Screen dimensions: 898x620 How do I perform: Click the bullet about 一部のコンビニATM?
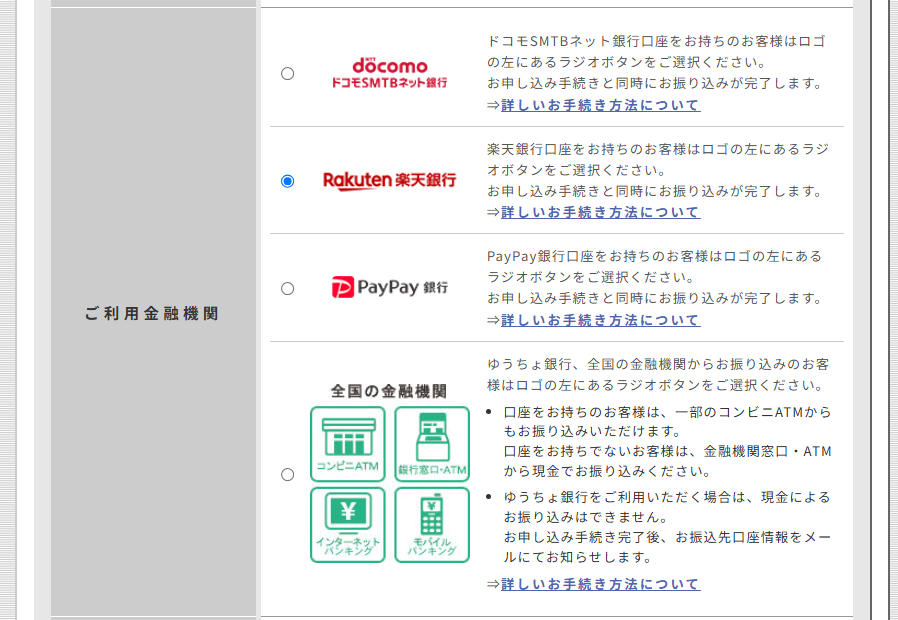pos(667,441)
